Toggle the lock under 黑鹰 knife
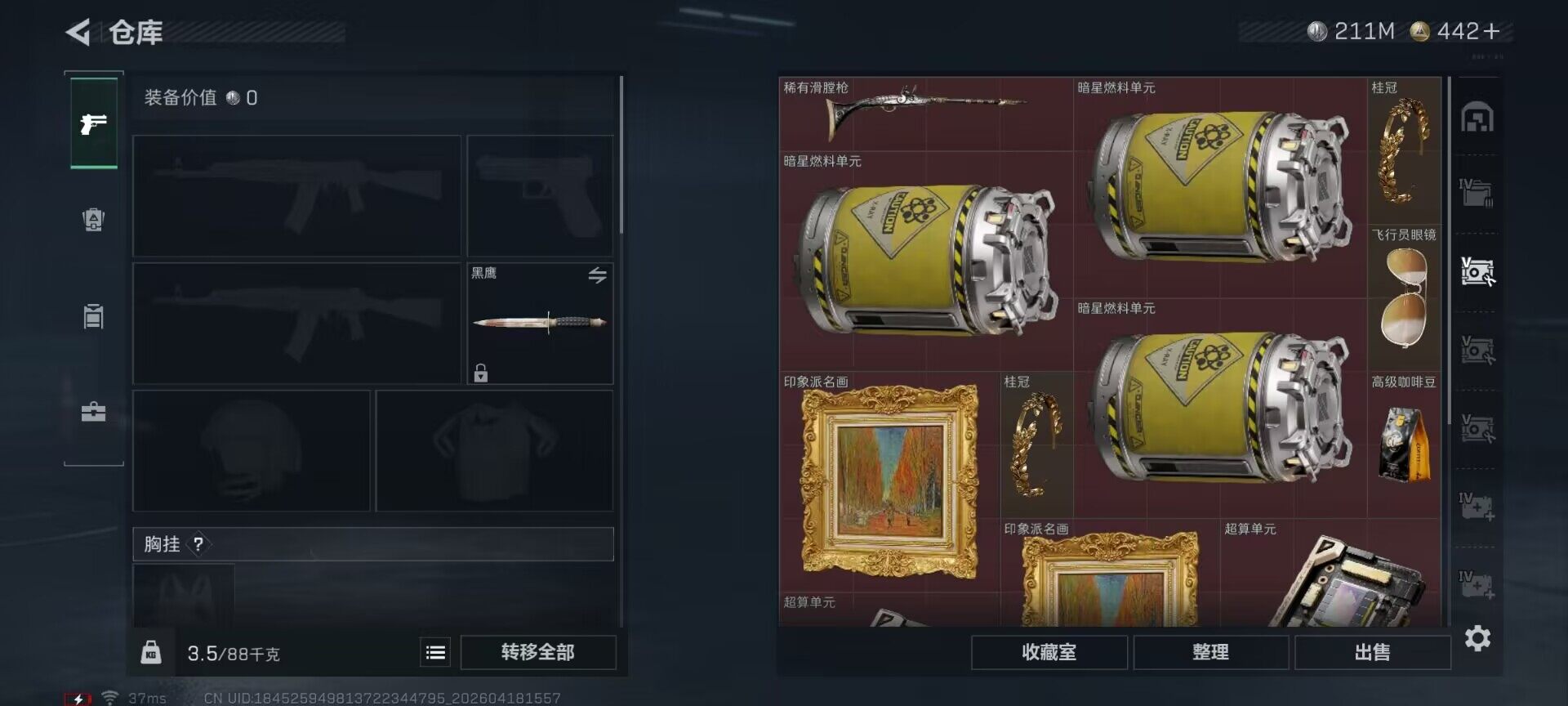The image size is (1568, 706). click(481, 373)
